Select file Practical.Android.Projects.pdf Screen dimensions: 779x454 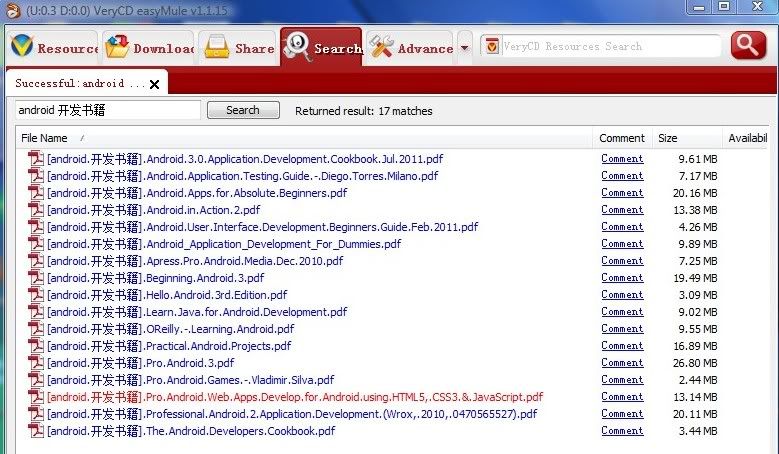click(x=169, y=346)
